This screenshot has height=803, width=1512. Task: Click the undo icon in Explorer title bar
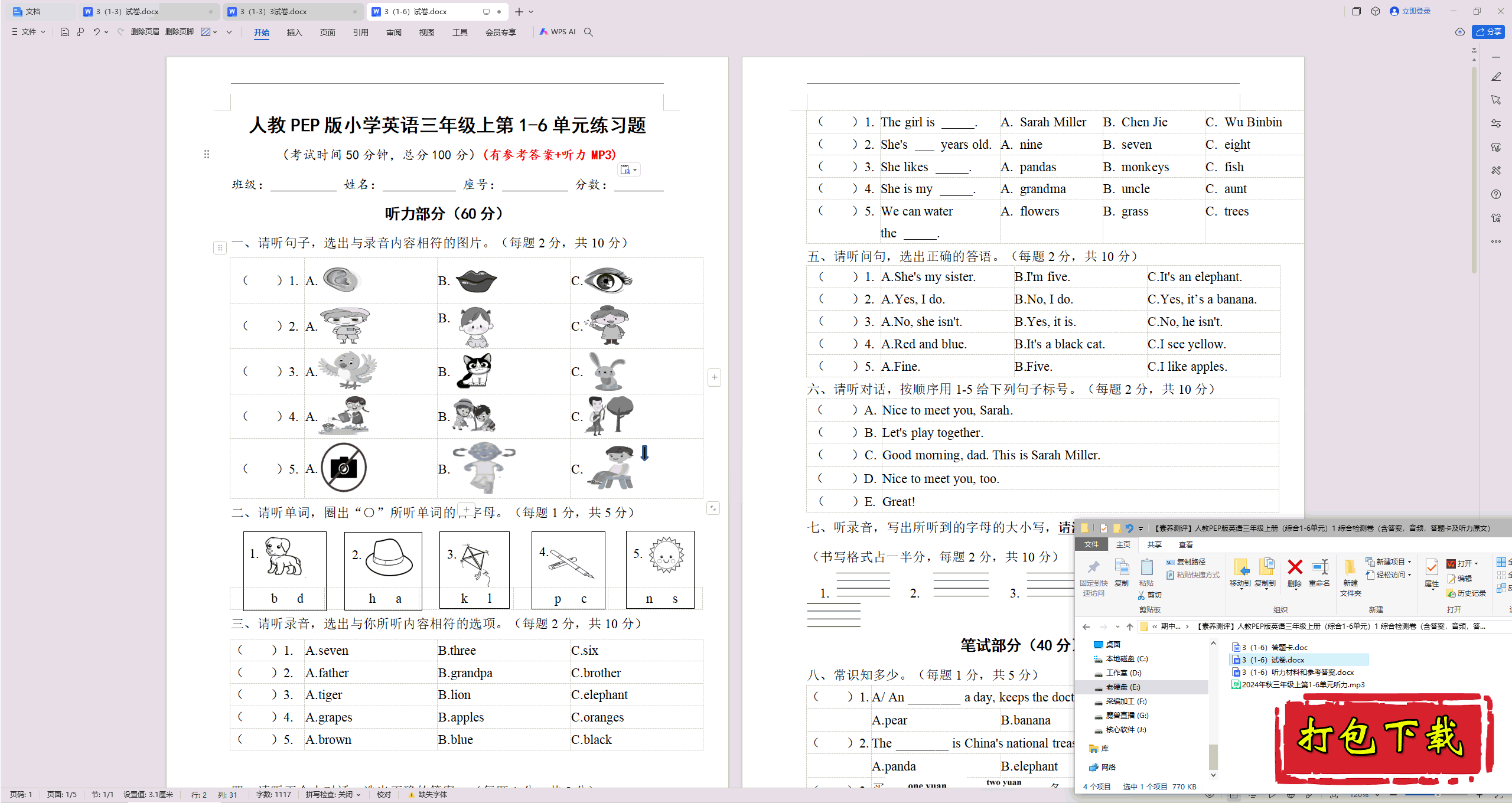coord(1129,528)
